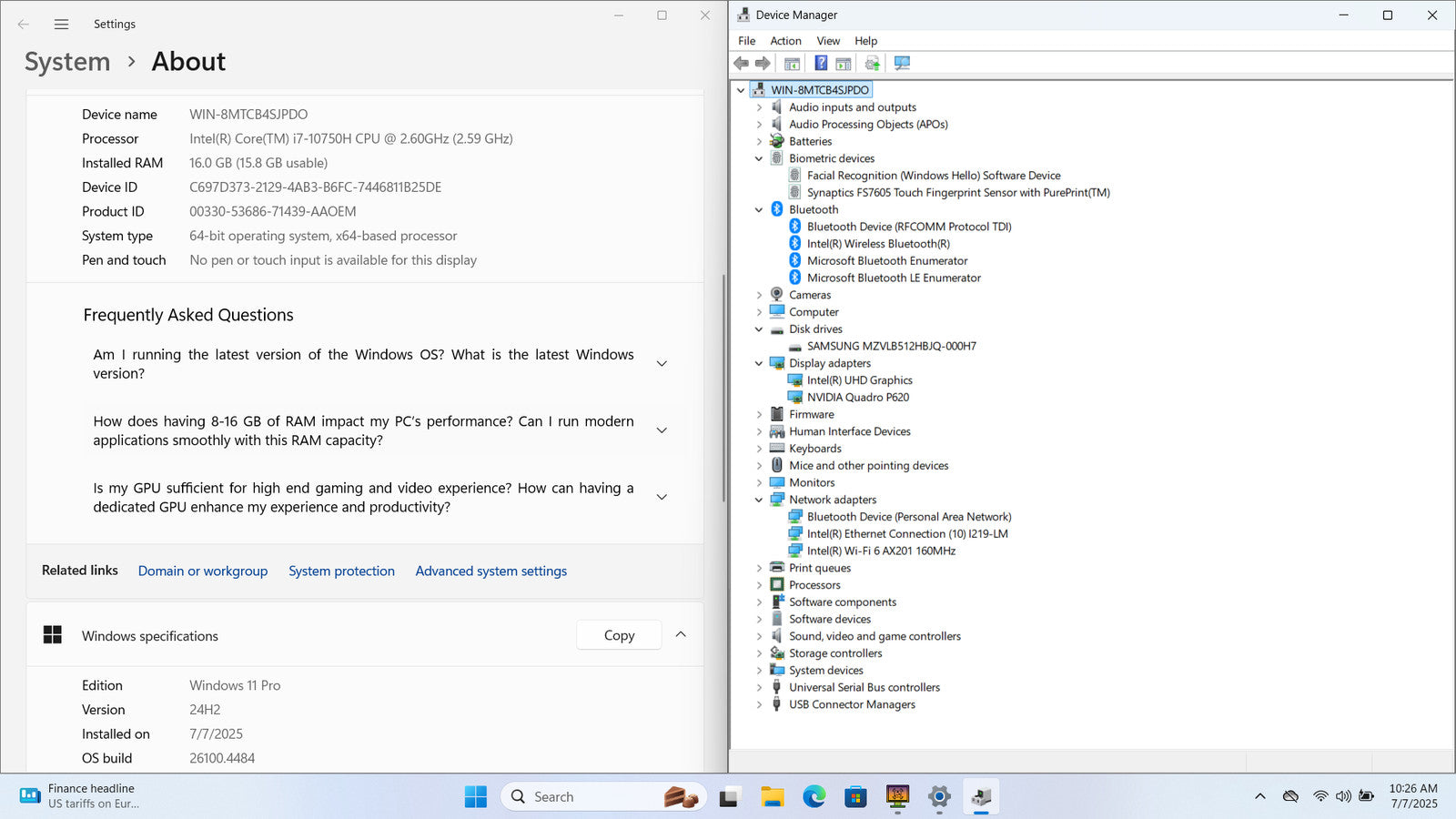Click the blue Help icon in Device Manager toolbar
The width and height of the screenshot is (1456, 819).
[x=821, y=63]
